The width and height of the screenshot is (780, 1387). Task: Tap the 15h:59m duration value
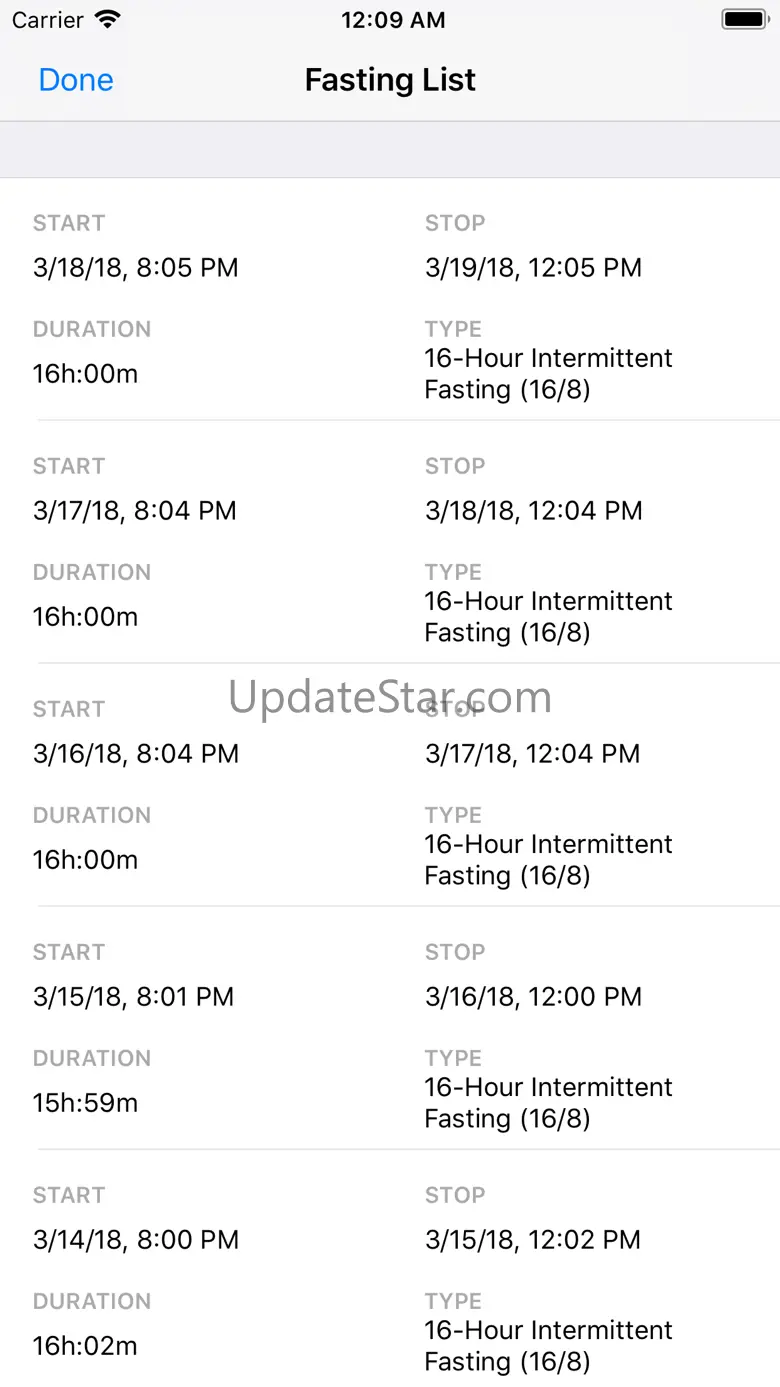[x=85, y=1103]
